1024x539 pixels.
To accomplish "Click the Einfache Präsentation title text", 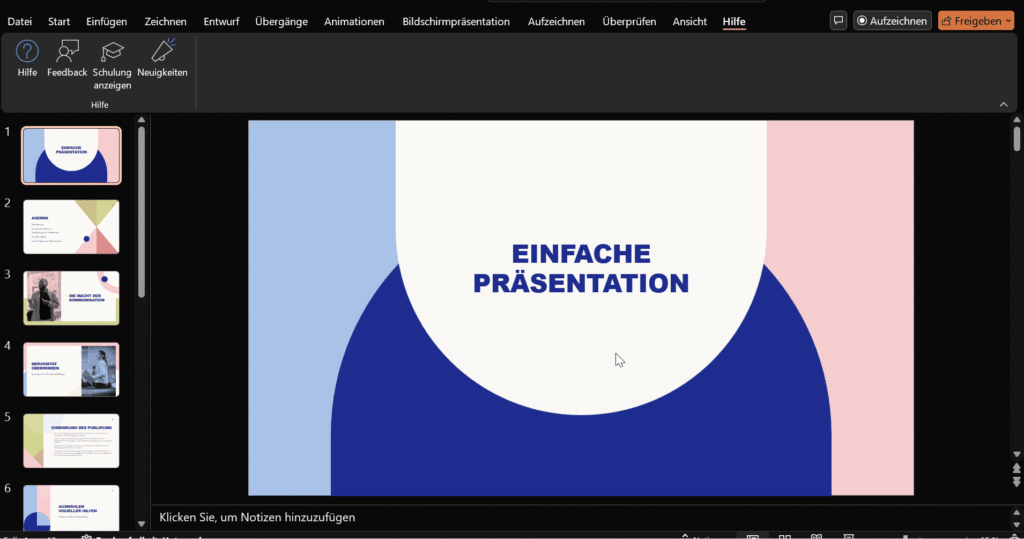I will pyautogui.click(x=581, y=269).
